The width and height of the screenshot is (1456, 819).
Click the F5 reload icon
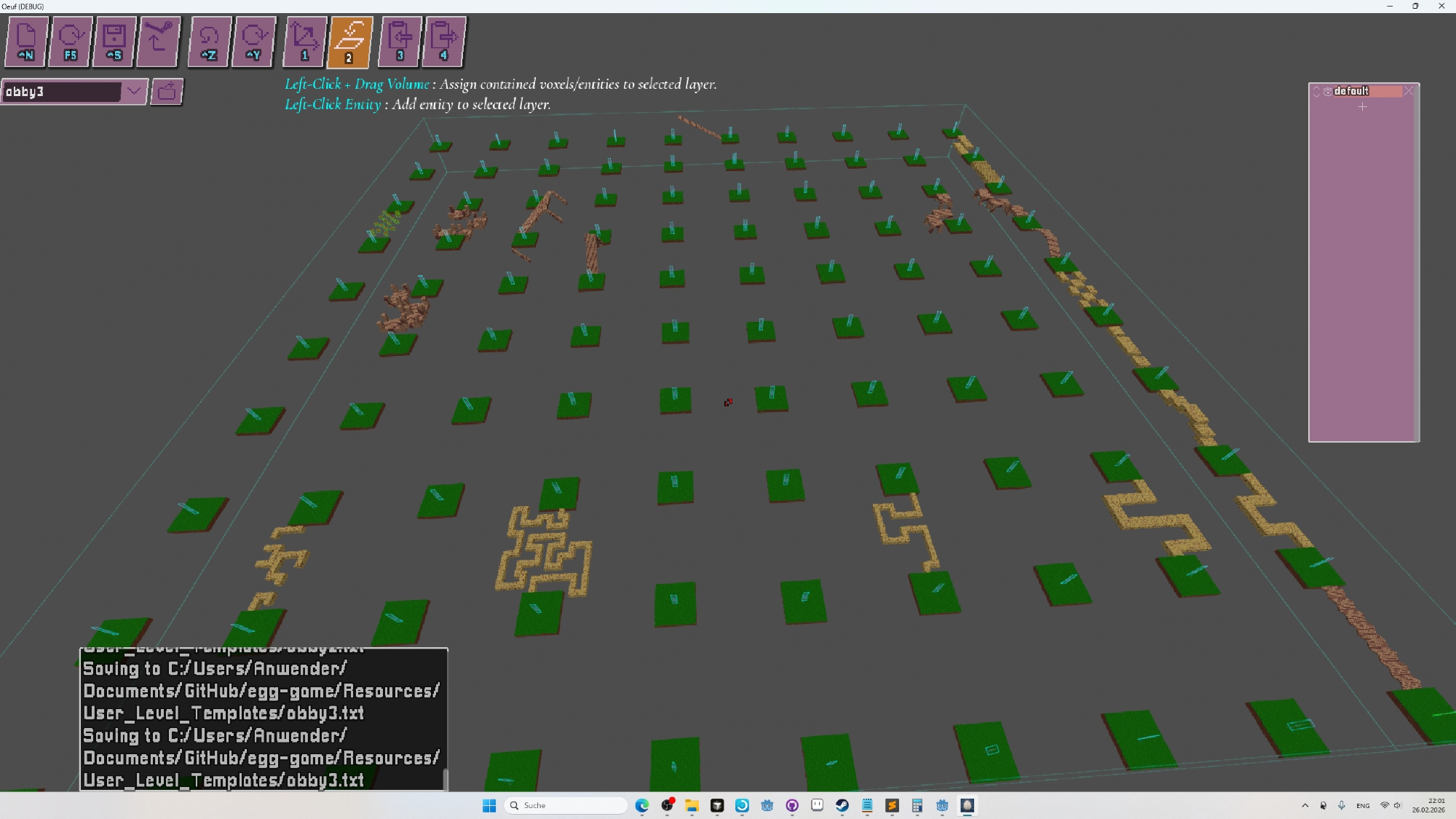pyautogui.click(x=71, y=41)
